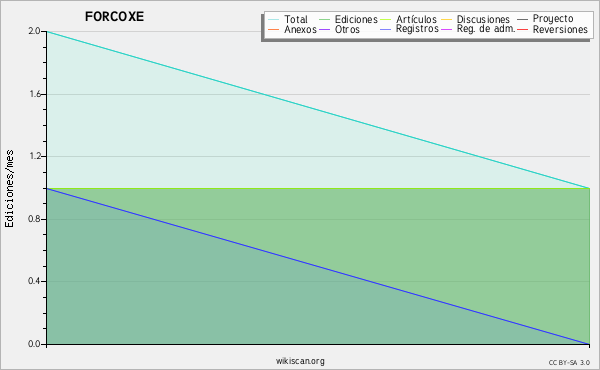
Task: Click the blue Registros legend line swatch
Action: (385, 29)
